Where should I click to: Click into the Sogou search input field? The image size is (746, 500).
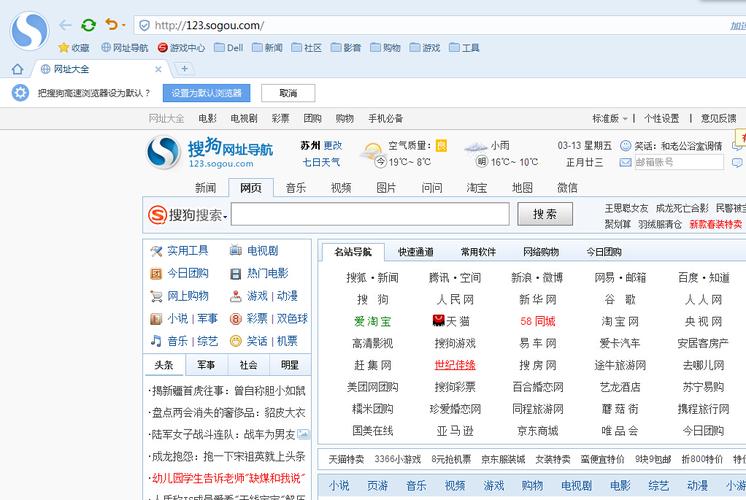[370, 214]
